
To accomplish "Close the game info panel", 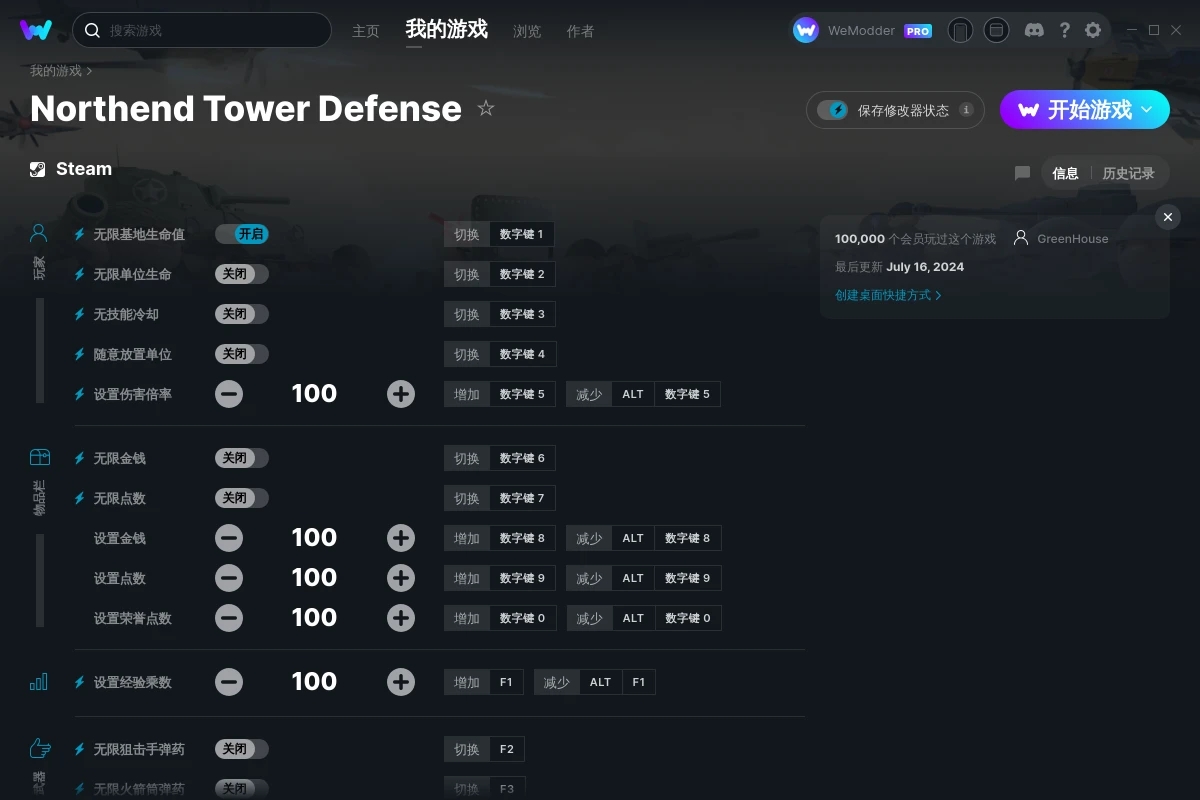I will (x=1167, y=217).
